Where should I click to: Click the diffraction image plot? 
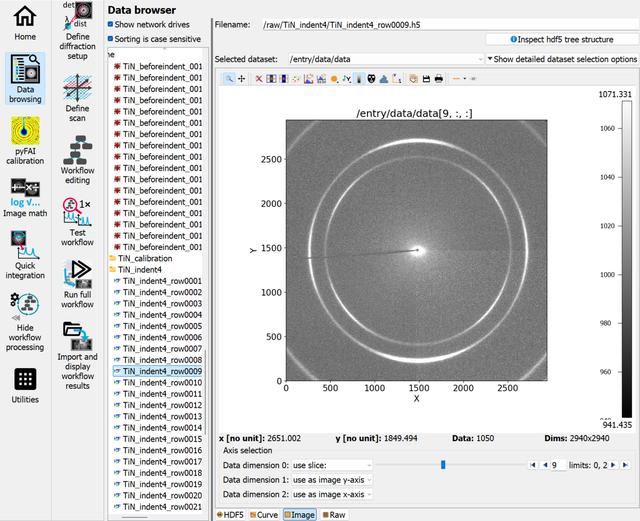(416, 250)
